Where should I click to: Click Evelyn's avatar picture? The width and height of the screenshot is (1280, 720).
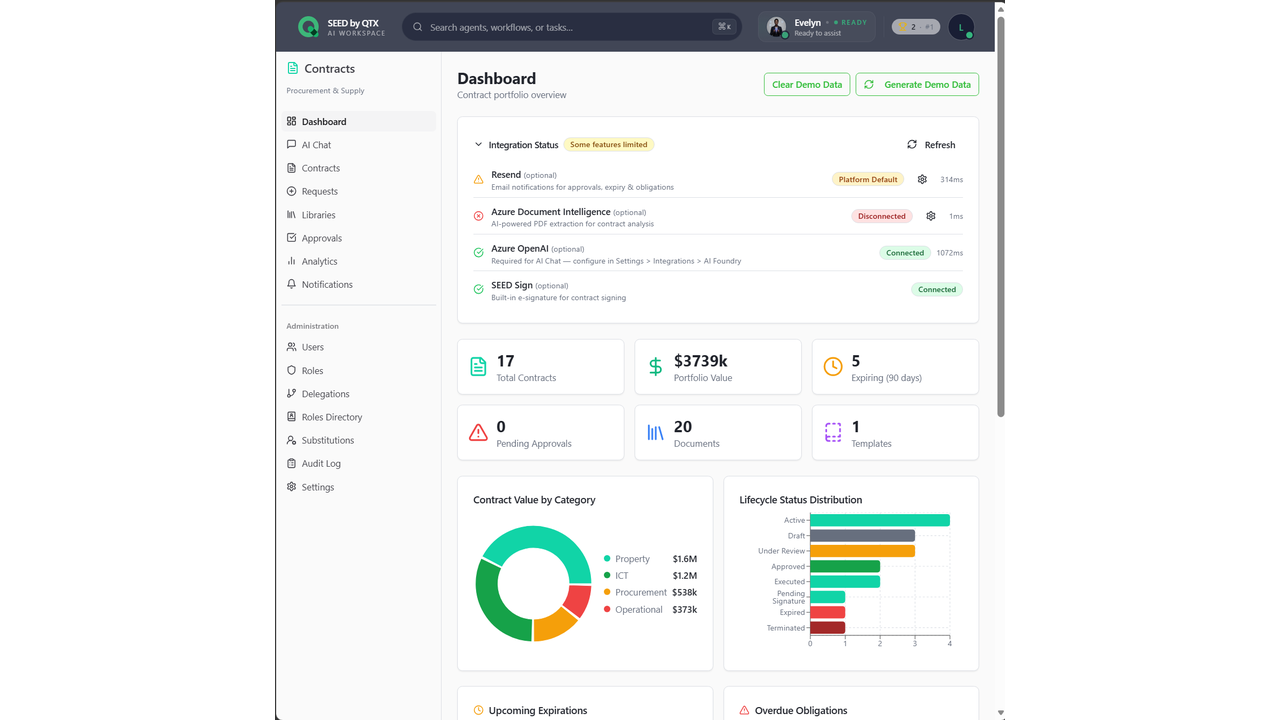click(776, 27)
